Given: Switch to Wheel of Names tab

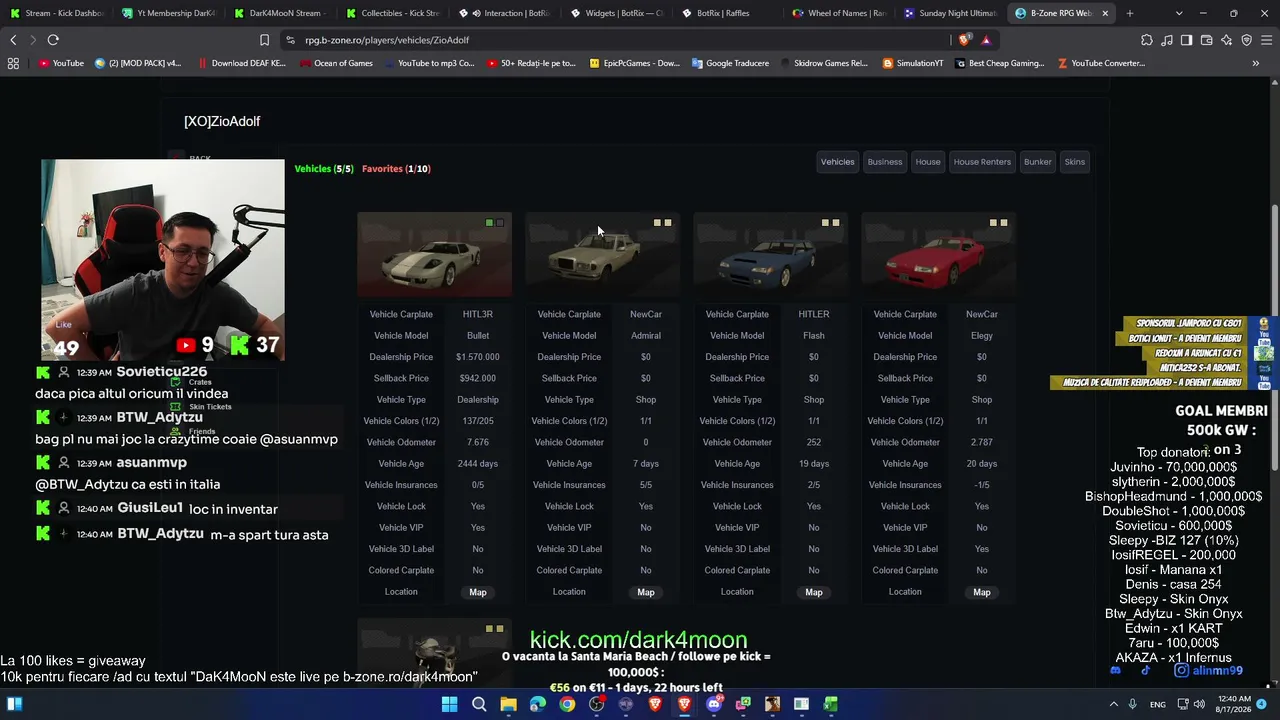Looking at the screenshot, I should point(838,13).
